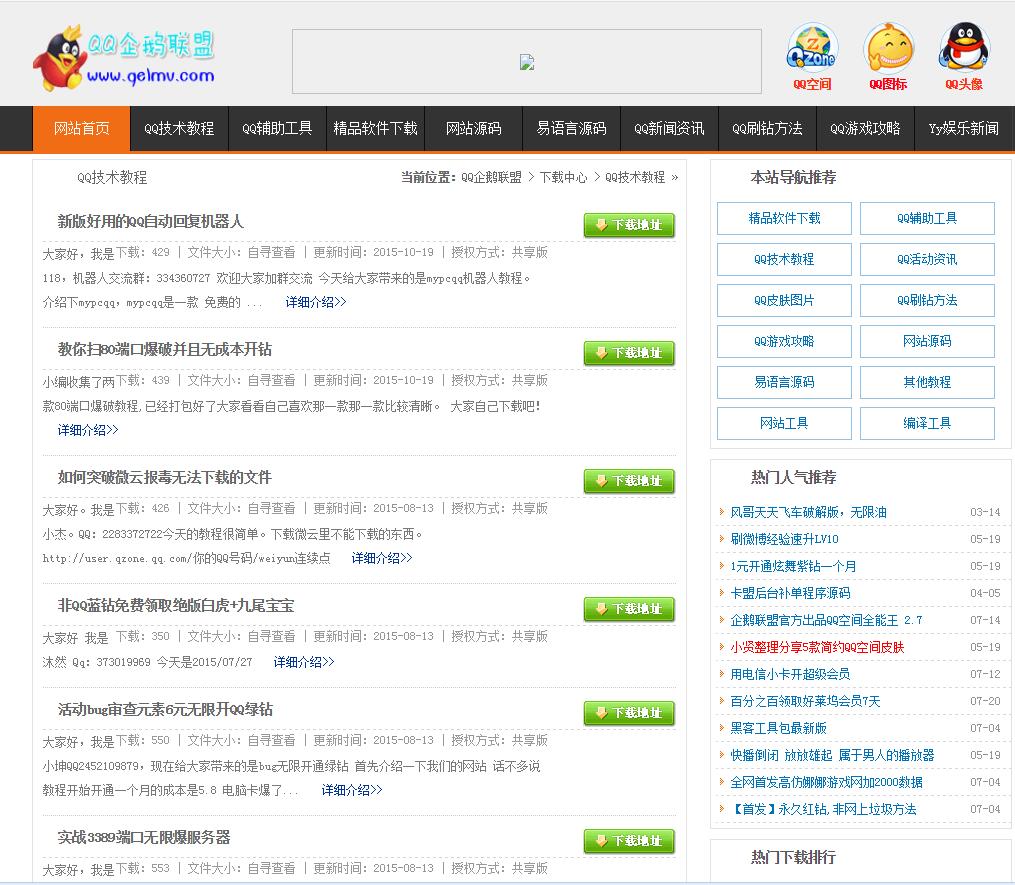Image resolution: width=1015 pixels, height=885 pixels.
Task: Open article 新版好用的QQ自动回复机器人
Action: click(150, 221)
